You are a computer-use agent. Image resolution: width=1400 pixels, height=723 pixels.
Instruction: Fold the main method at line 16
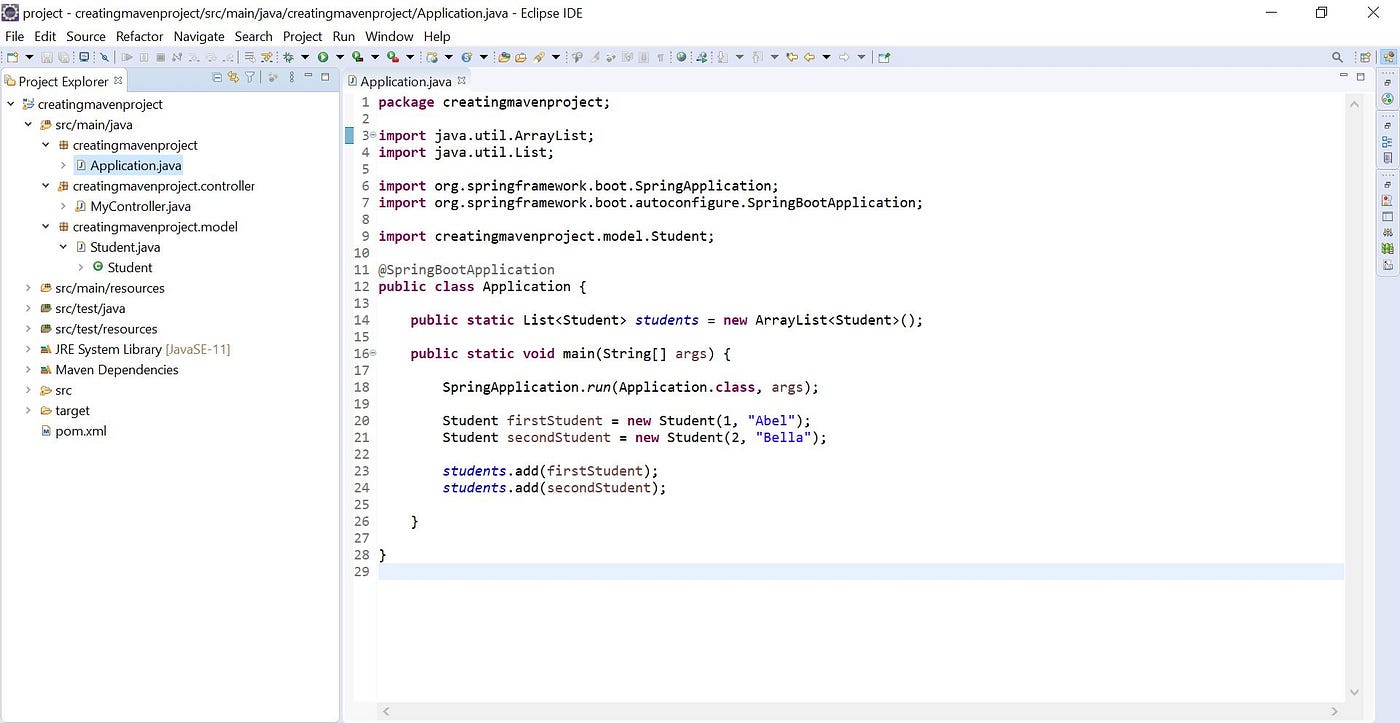tap(373, 353)
